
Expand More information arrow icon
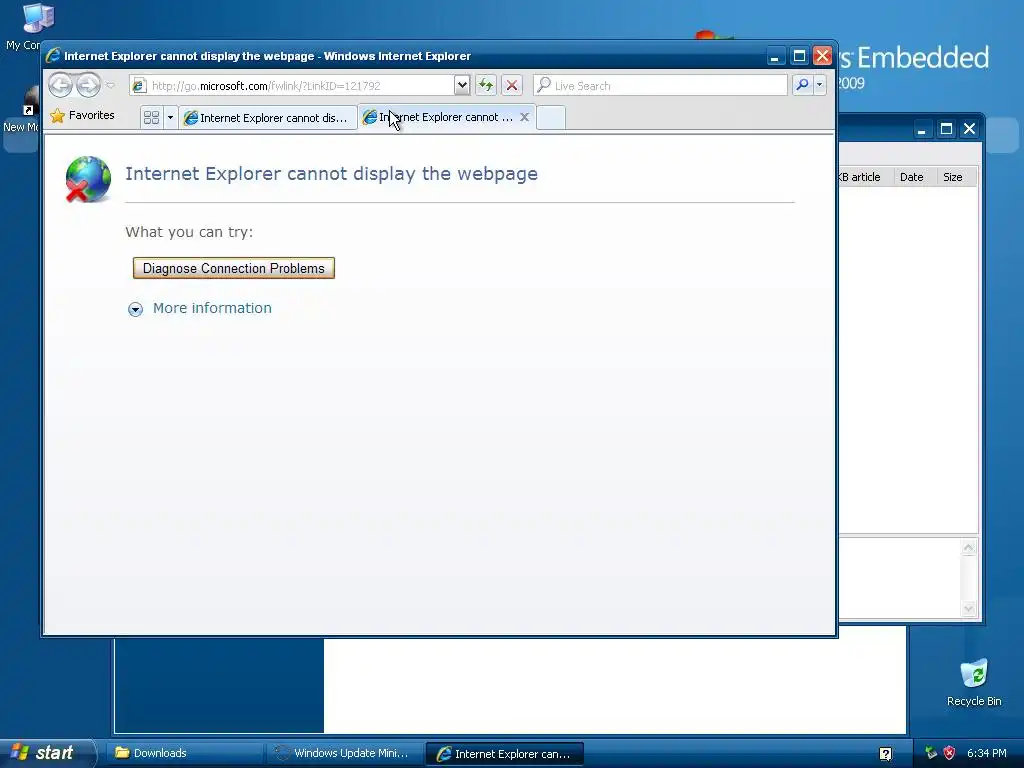coord(135,309)
